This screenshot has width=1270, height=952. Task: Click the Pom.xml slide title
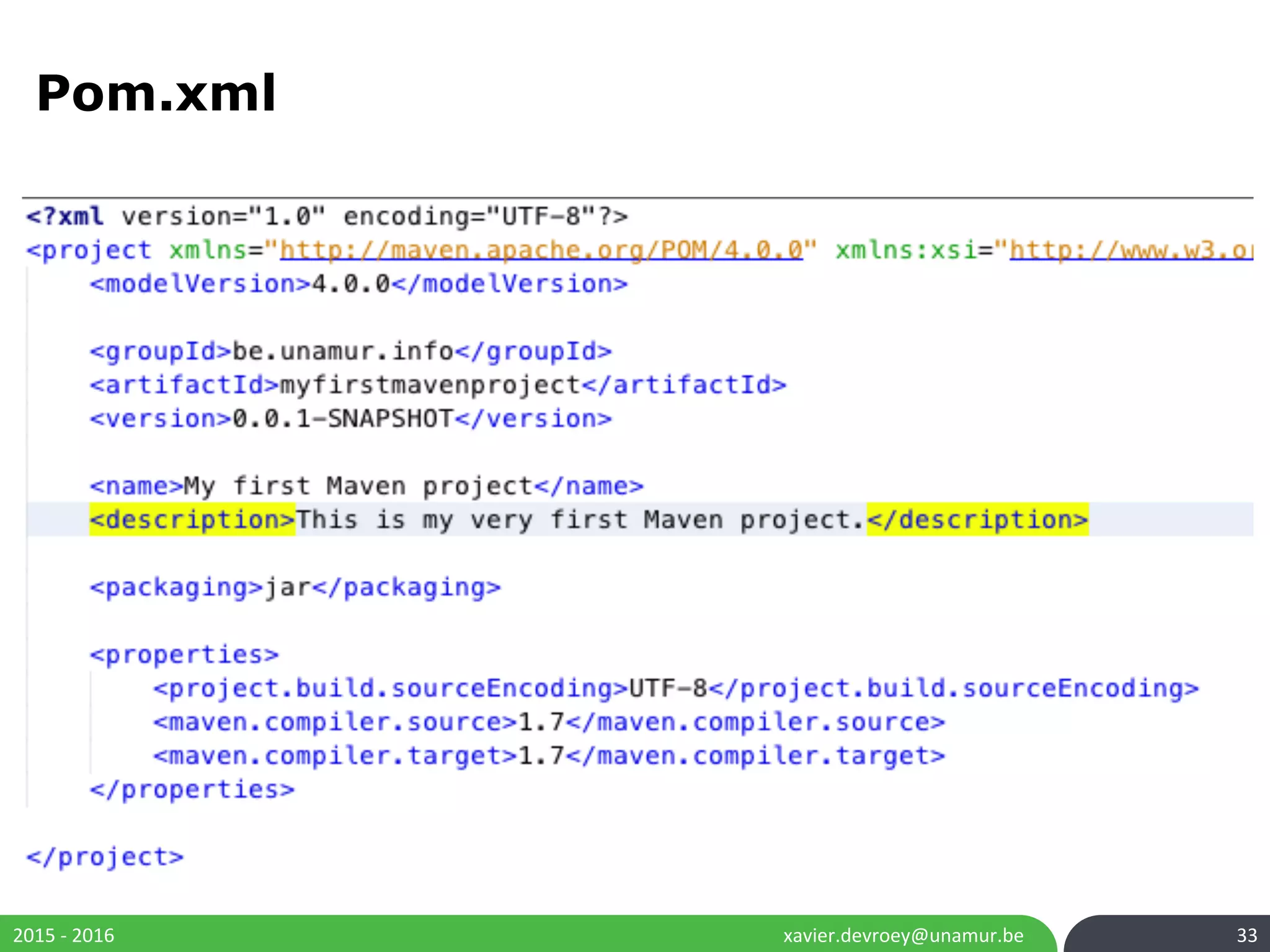(x=156, y=93)
